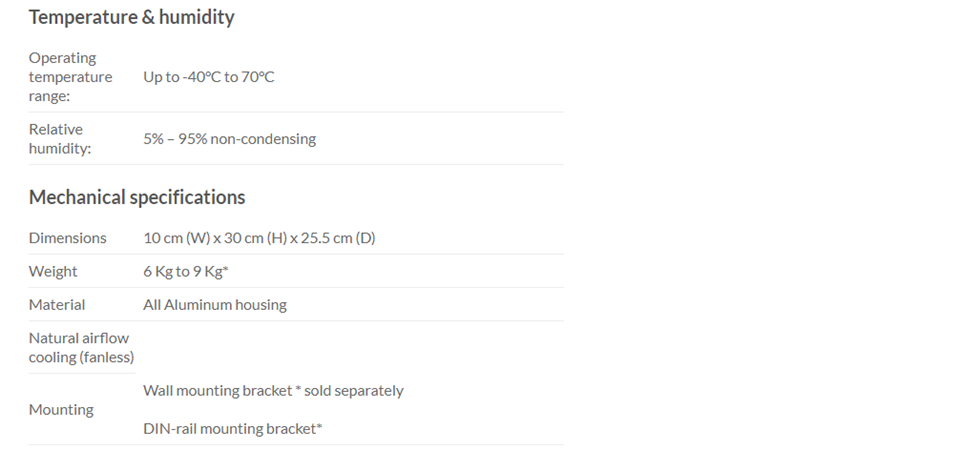Select the Mounting row label

(x=61, y=409)
